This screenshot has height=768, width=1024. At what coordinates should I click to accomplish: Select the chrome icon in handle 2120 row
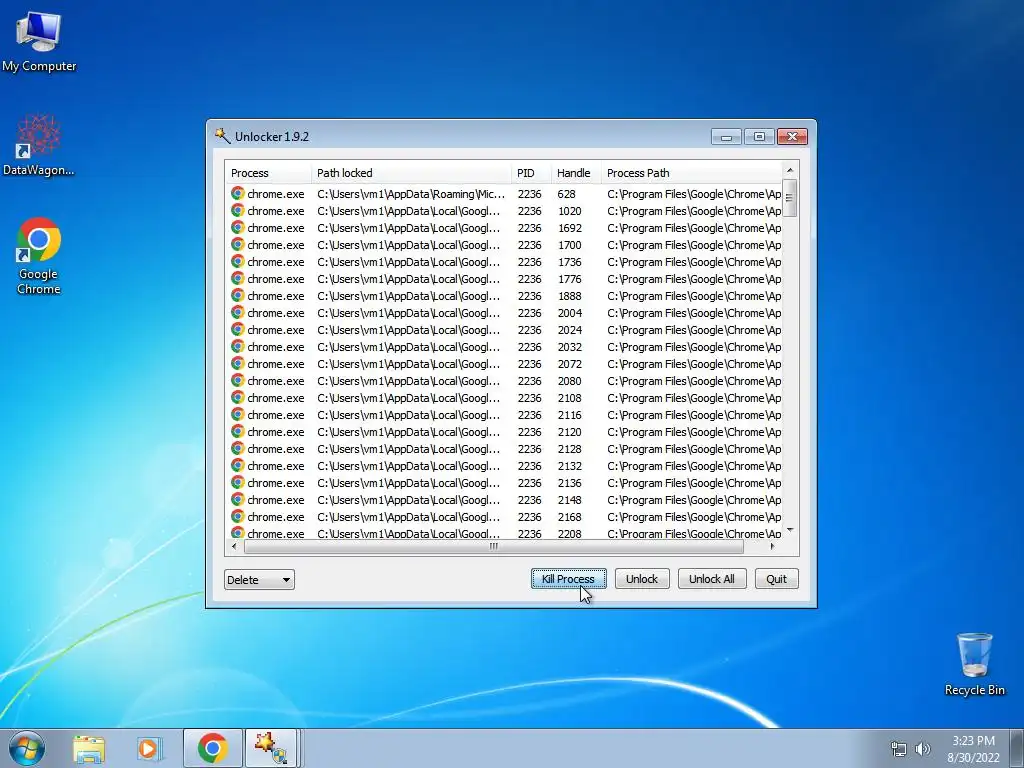pyautogui.click(x=238, y=431)
